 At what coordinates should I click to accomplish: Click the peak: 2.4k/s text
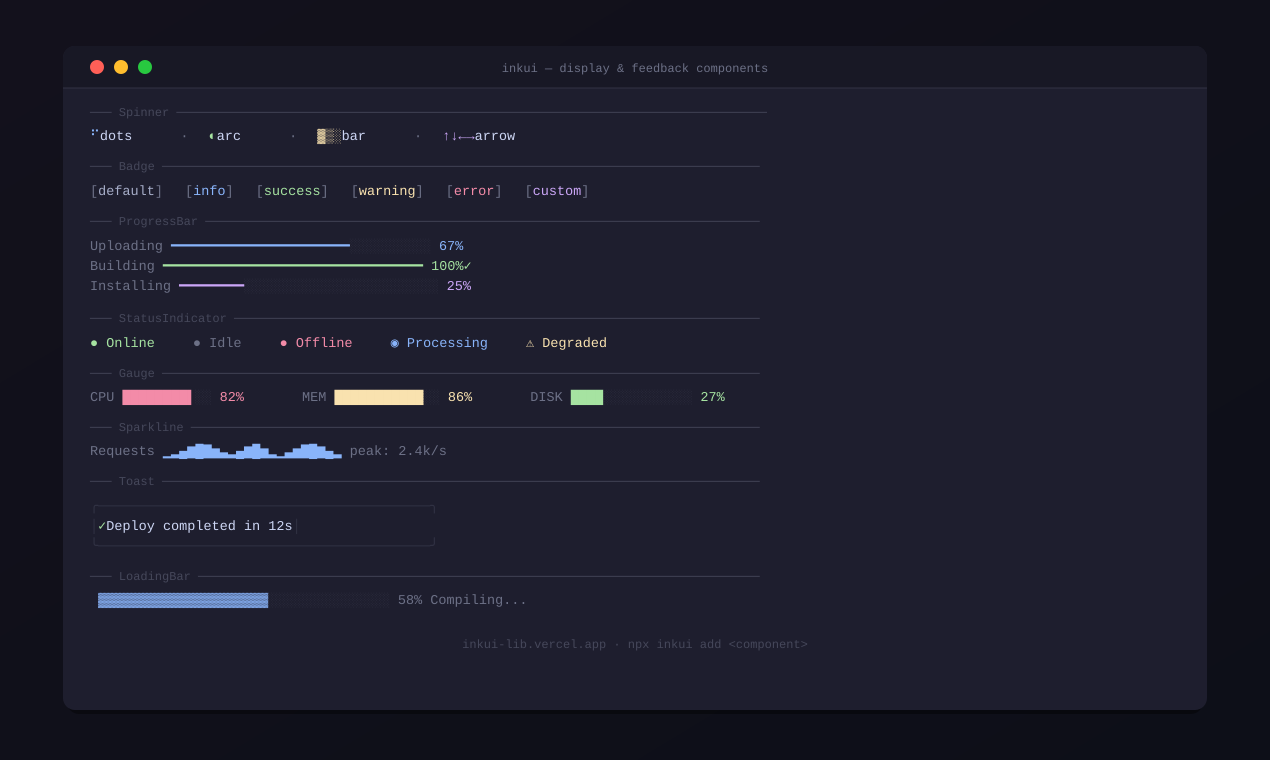(x=398, y=451)
